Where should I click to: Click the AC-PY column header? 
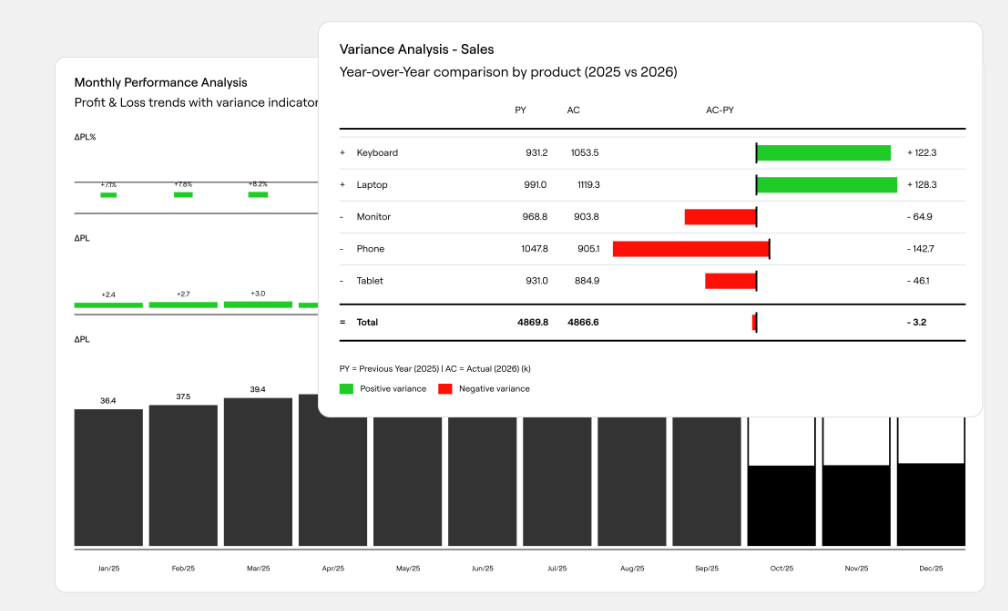(x=720, y=111)
